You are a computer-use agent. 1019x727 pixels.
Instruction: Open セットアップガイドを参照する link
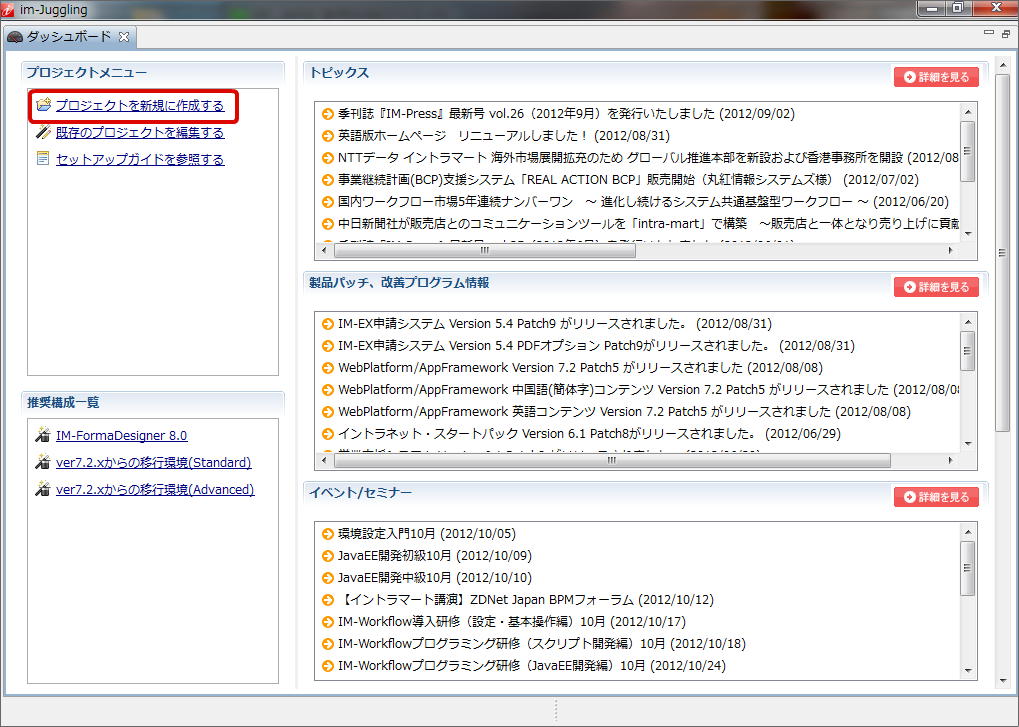(140, 159)
